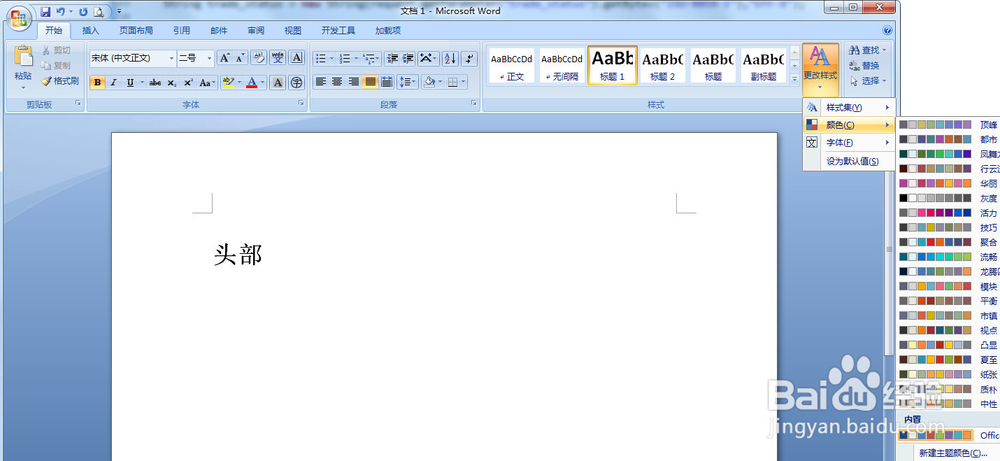Apply numbered list formatting
The width and height of the screenshot is (1000, 461).
(x=345, y=59)
